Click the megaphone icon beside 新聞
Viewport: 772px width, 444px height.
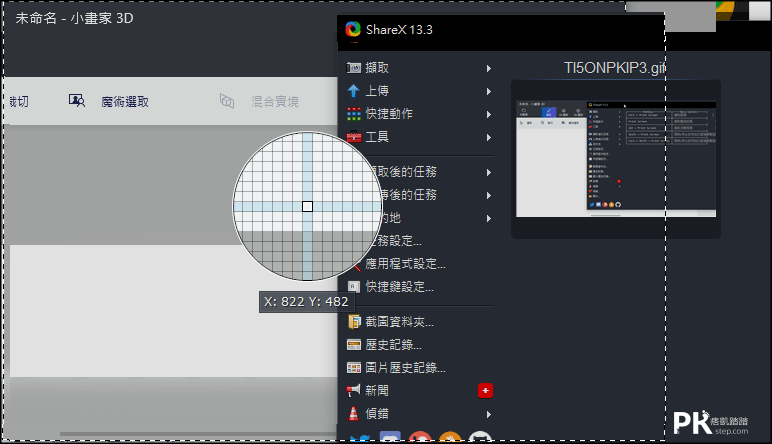point(354,391)
